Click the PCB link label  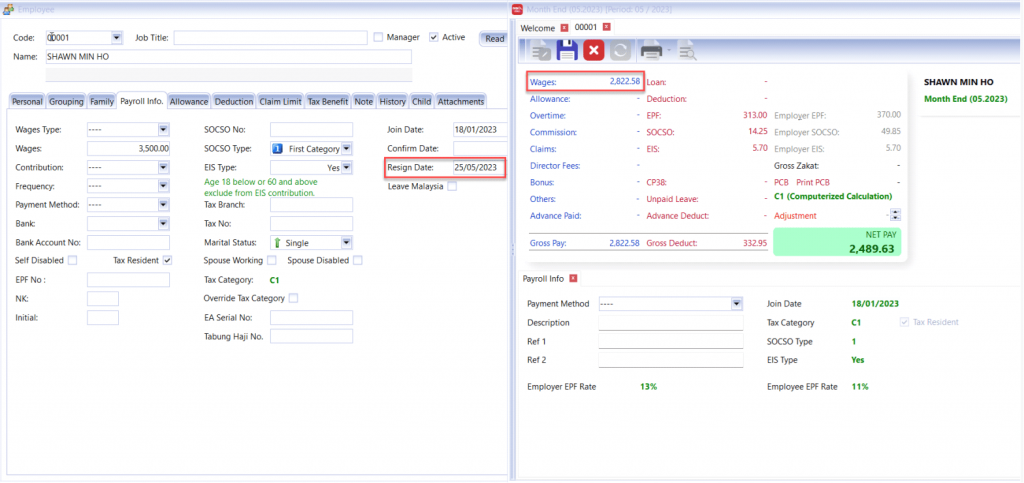tap(781, 182)
